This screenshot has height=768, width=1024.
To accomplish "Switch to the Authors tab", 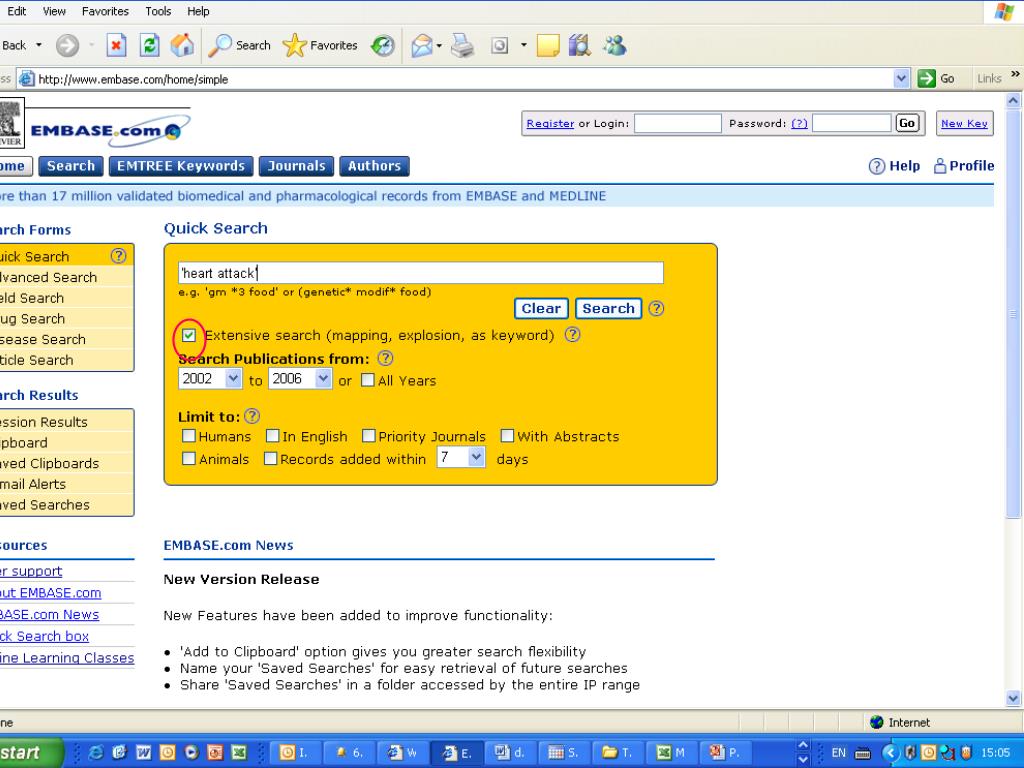I will pyautogui.click(x=374, y=166).
